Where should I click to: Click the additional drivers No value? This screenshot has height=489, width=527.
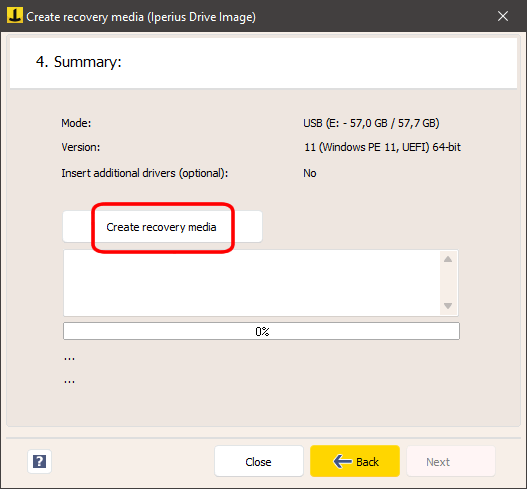(x=310, y=173)
